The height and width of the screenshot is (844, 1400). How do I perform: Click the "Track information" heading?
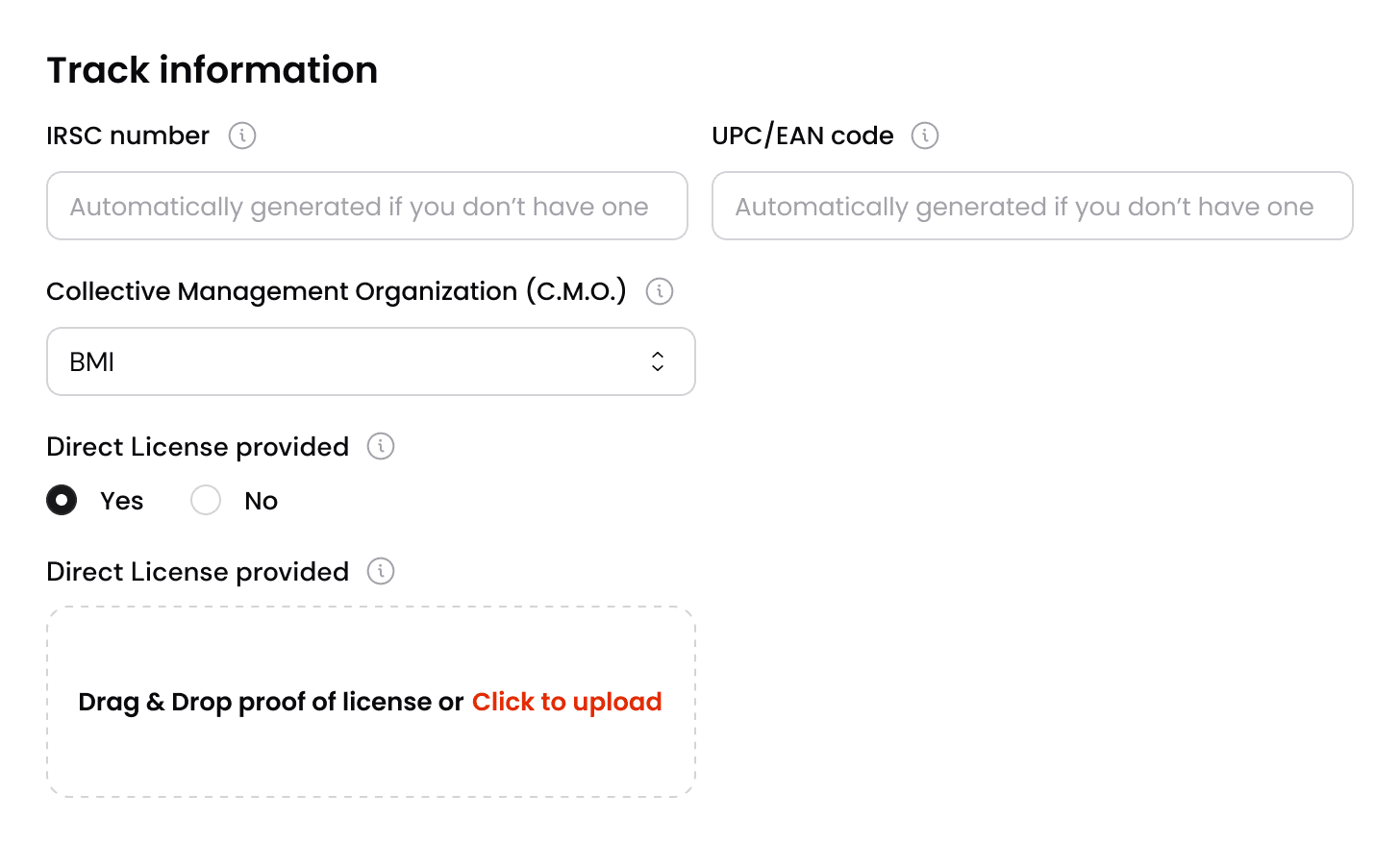(x=212, y=70)
